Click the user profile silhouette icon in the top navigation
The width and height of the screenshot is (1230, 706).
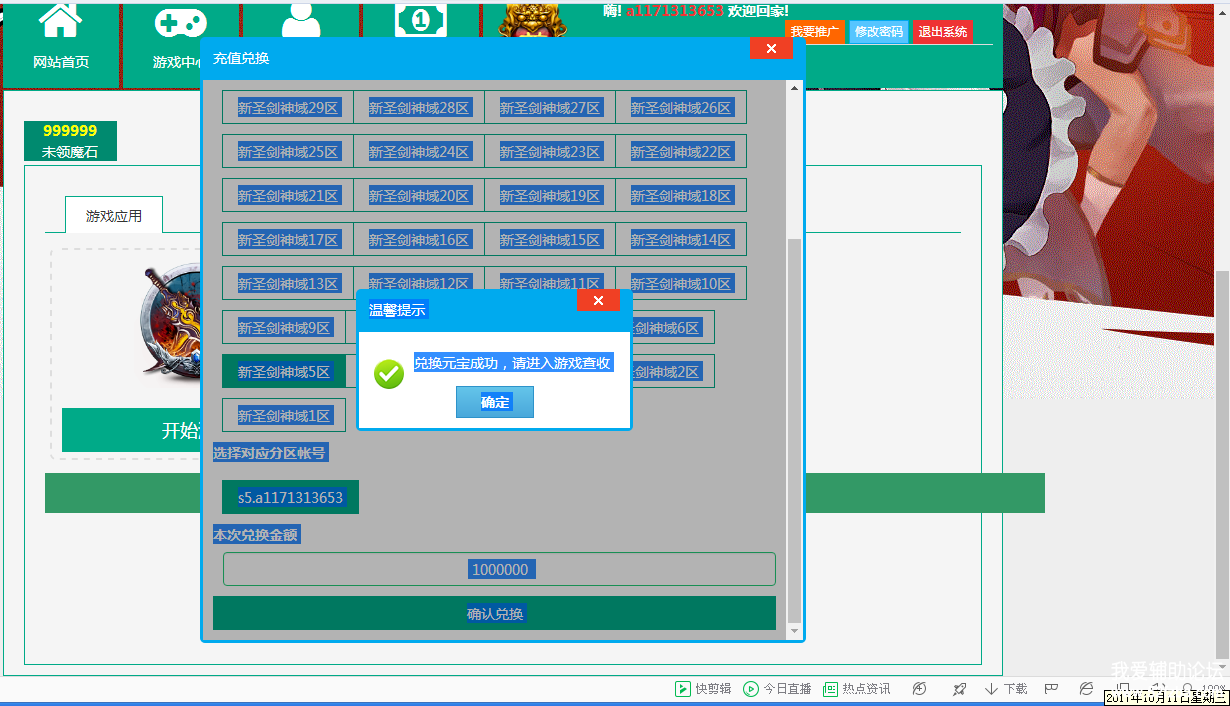click(301, 20)
